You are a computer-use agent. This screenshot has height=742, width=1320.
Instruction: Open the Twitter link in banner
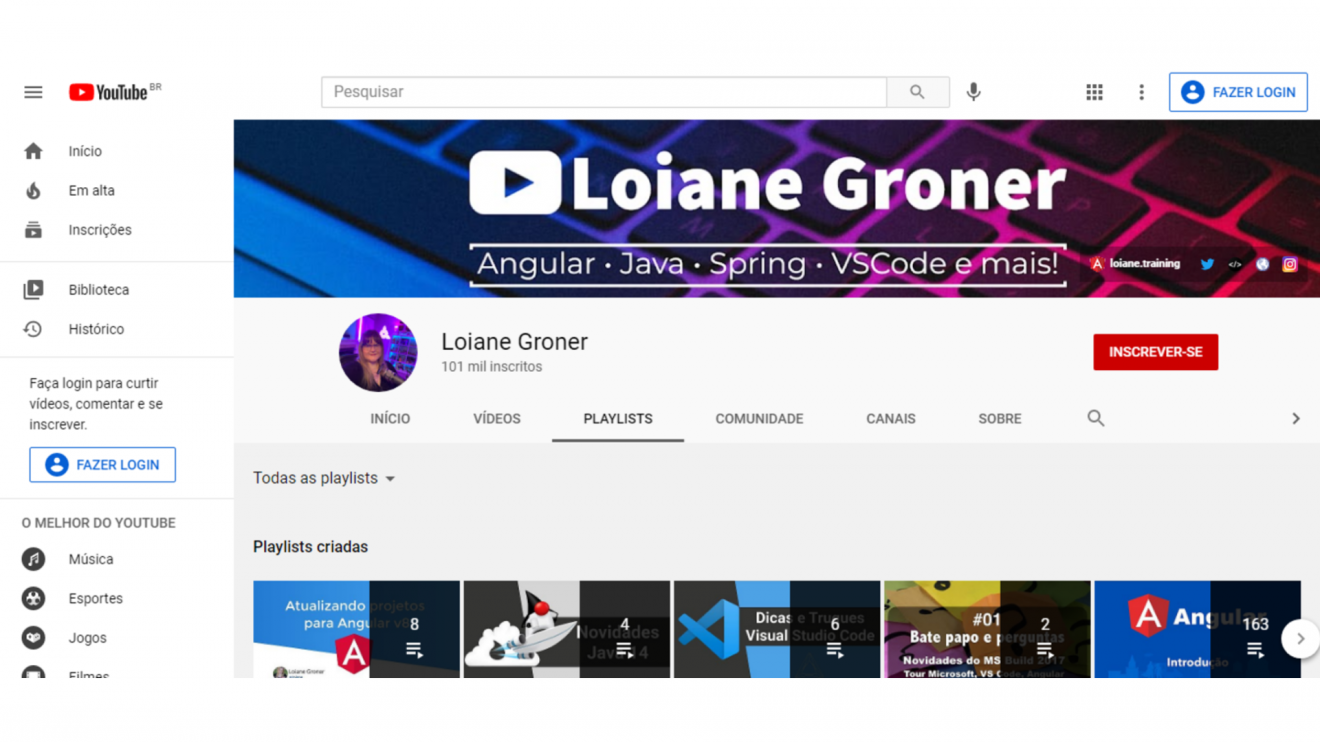click(1207, 265)
